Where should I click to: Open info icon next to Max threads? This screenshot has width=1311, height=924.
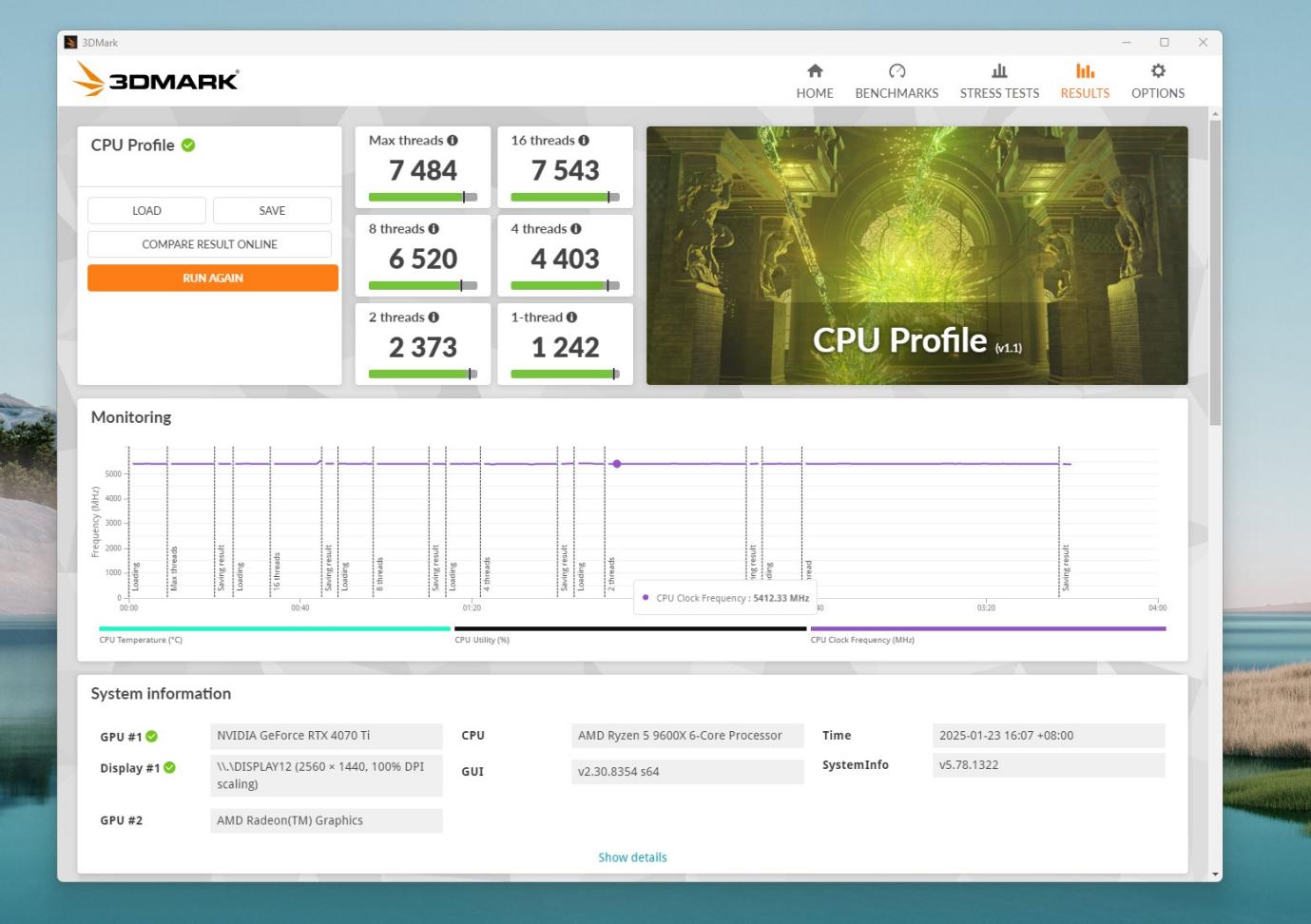coord(453,140)
